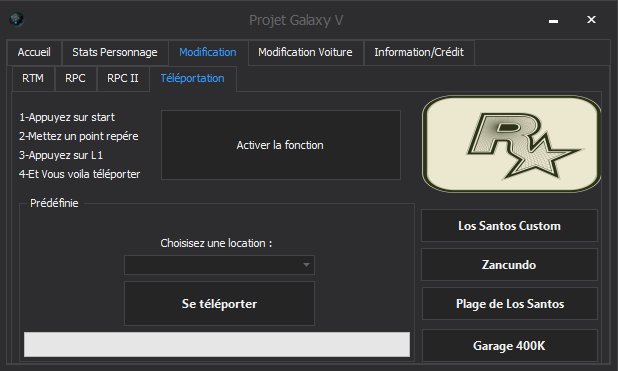This screenshot has width=618, height=371.
Task: Click the '1-Appuyez sur start' instruction text
Action: point(67,117)
